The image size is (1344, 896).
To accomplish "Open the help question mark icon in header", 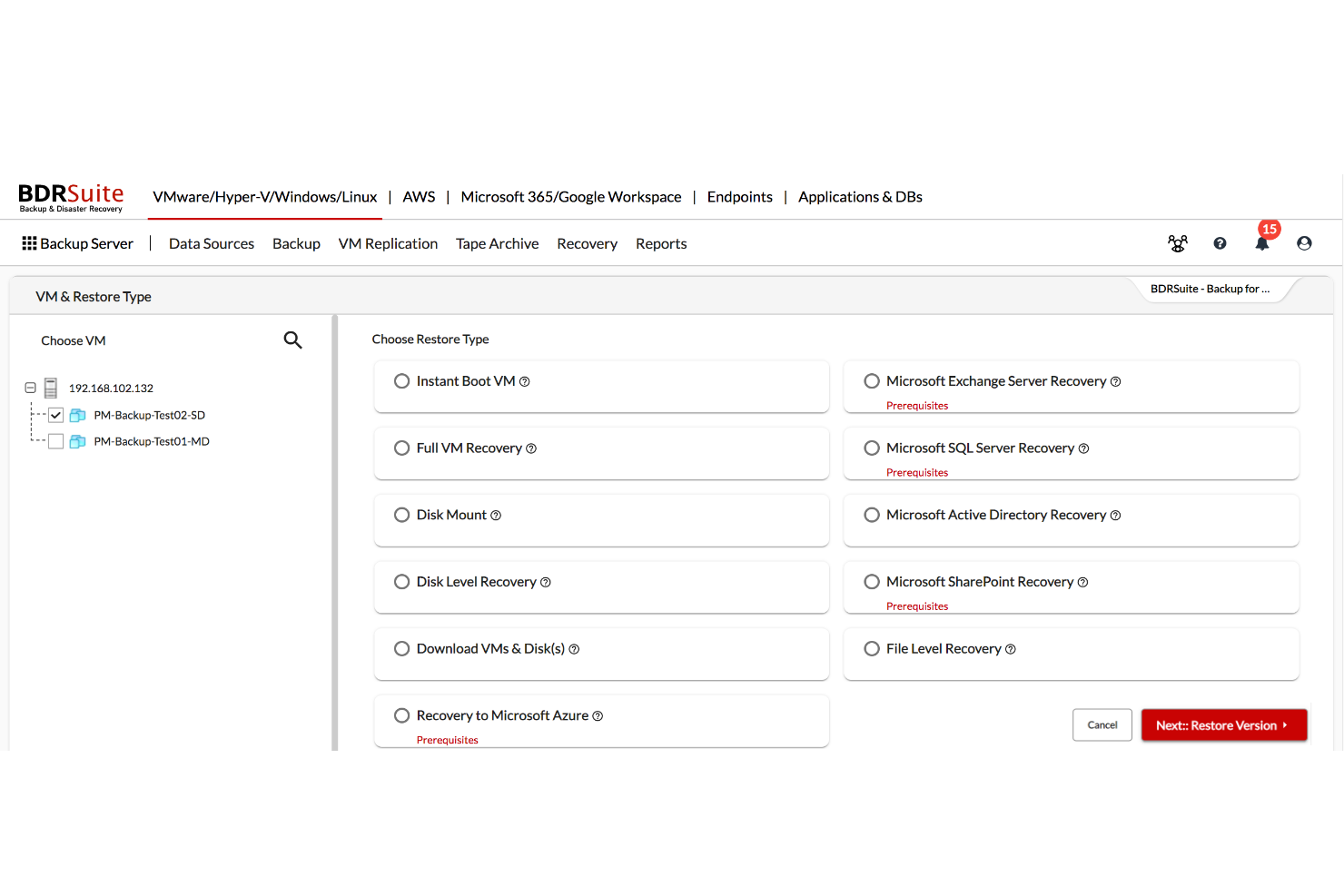I will (x=1220, y=243).
